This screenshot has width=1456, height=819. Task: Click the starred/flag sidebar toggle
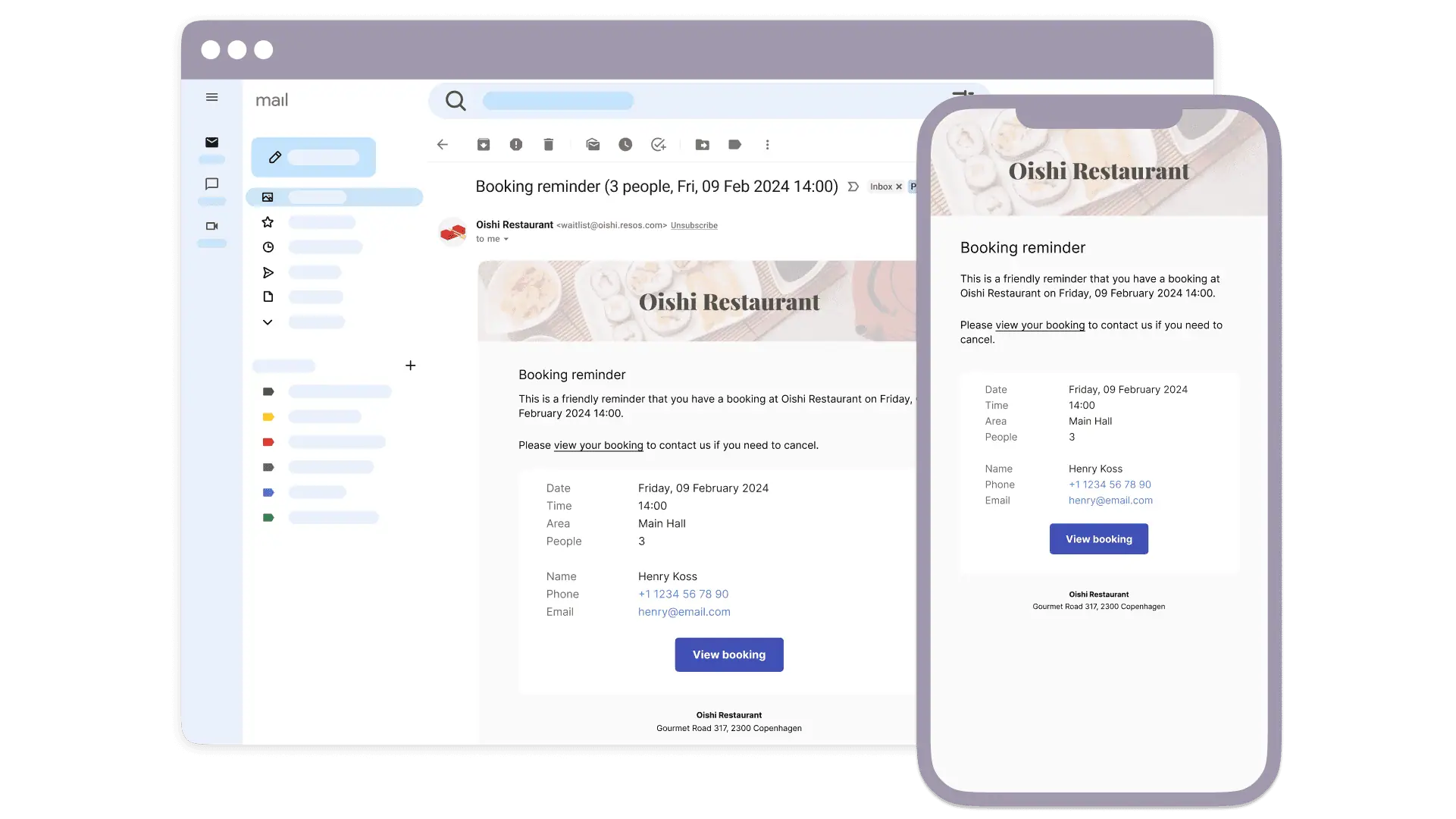(x=267, y=222)
